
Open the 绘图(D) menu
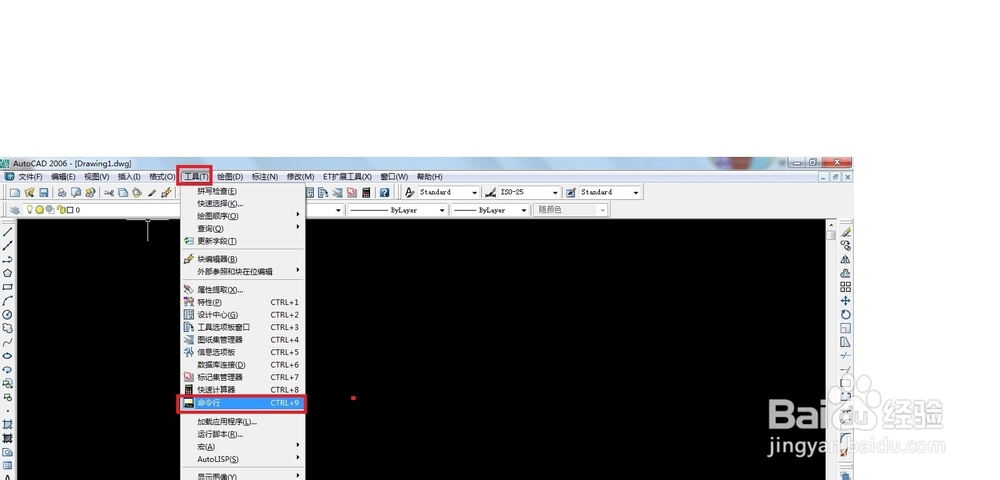click(x=230, y=177)
